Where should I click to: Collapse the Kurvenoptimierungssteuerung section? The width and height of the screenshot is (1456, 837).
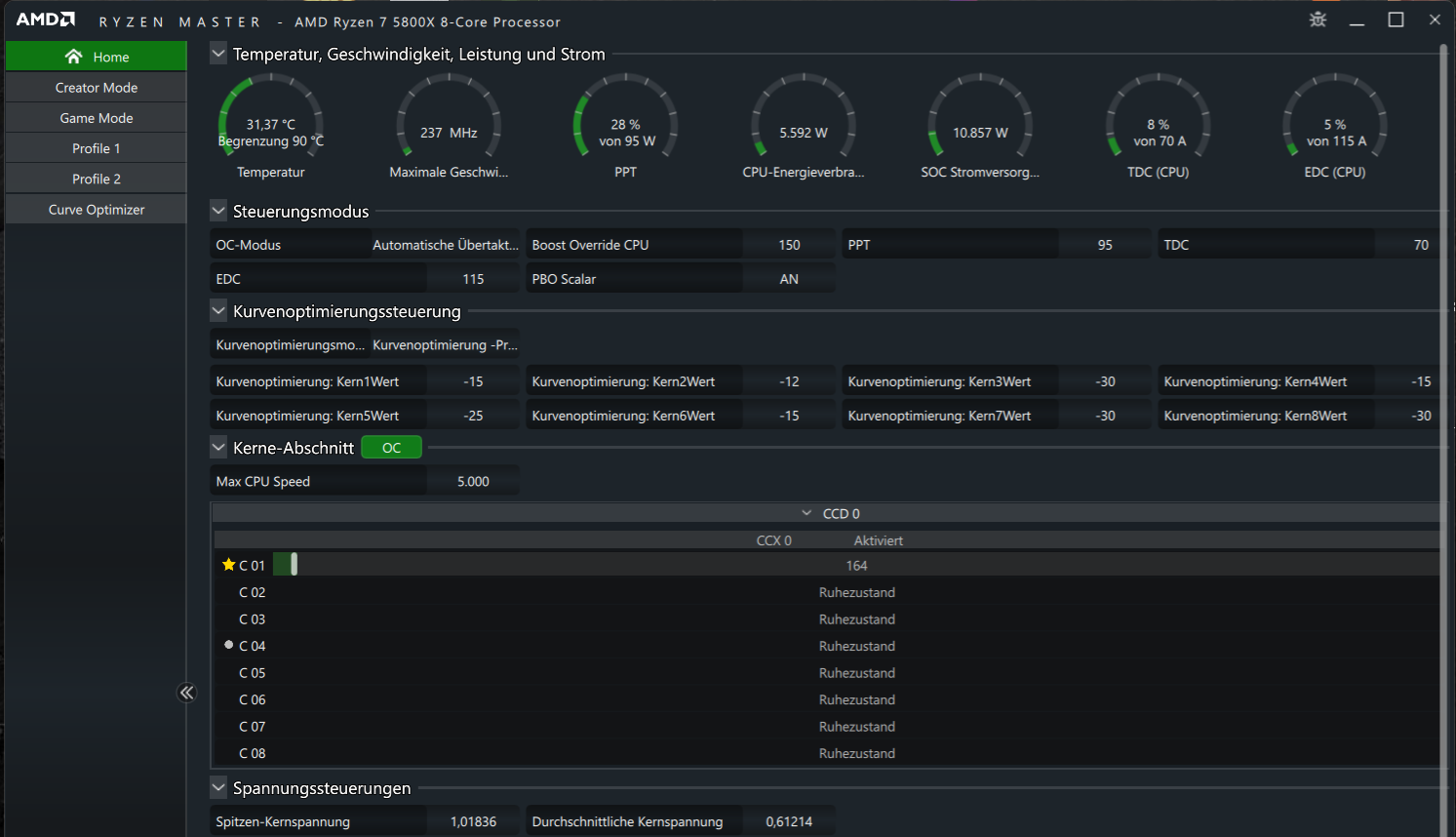pyautogui.click(x=218, y=311)
